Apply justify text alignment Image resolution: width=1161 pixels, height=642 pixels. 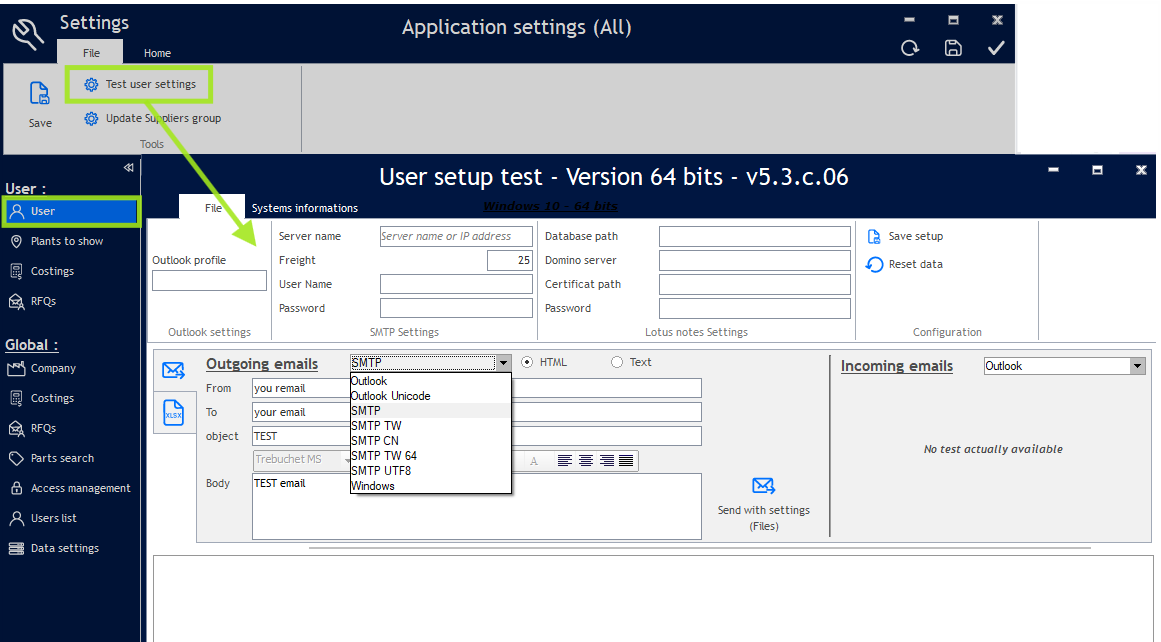pyautogui.click(x=626, y=460)
